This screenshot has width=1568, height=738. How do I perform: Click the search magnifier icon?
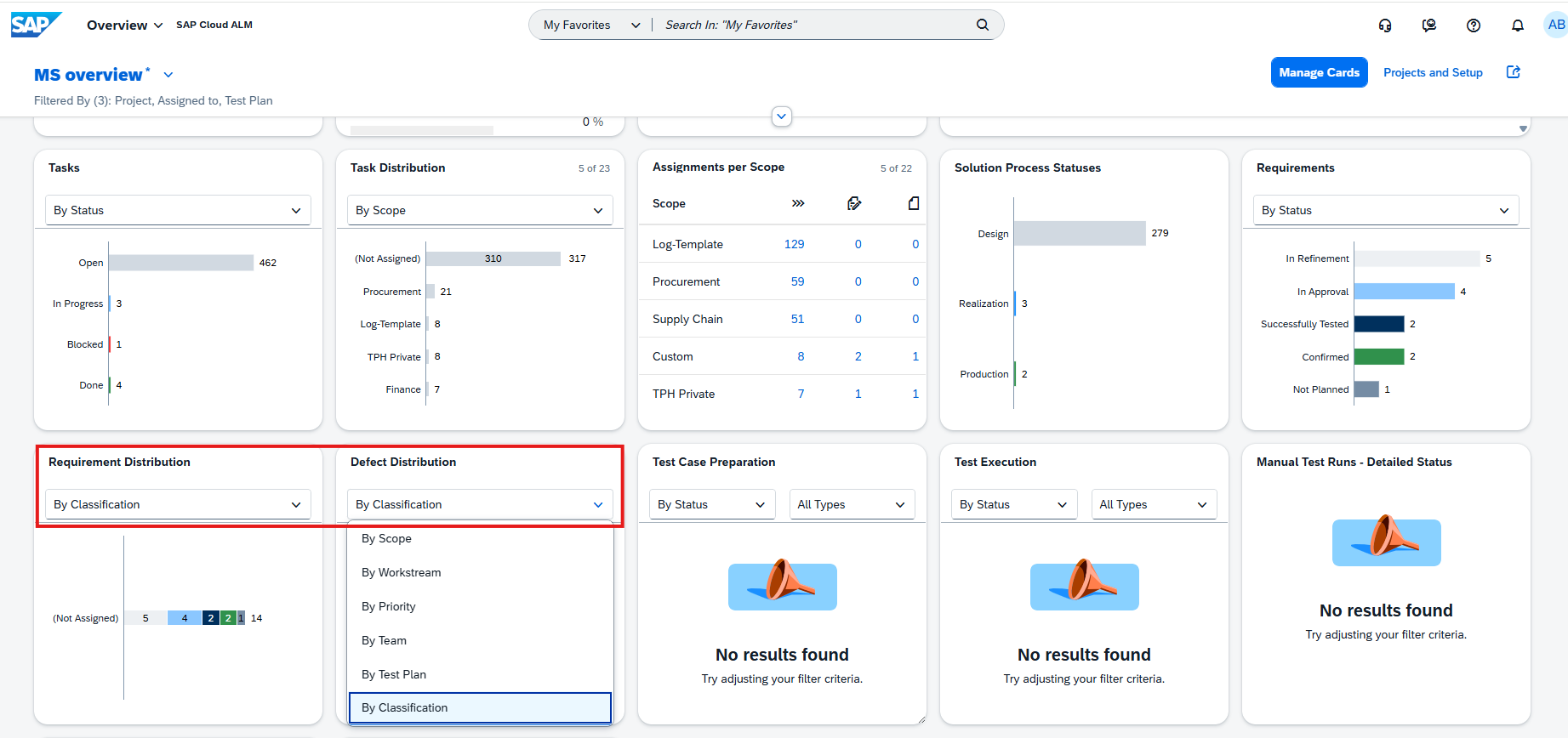983,25
